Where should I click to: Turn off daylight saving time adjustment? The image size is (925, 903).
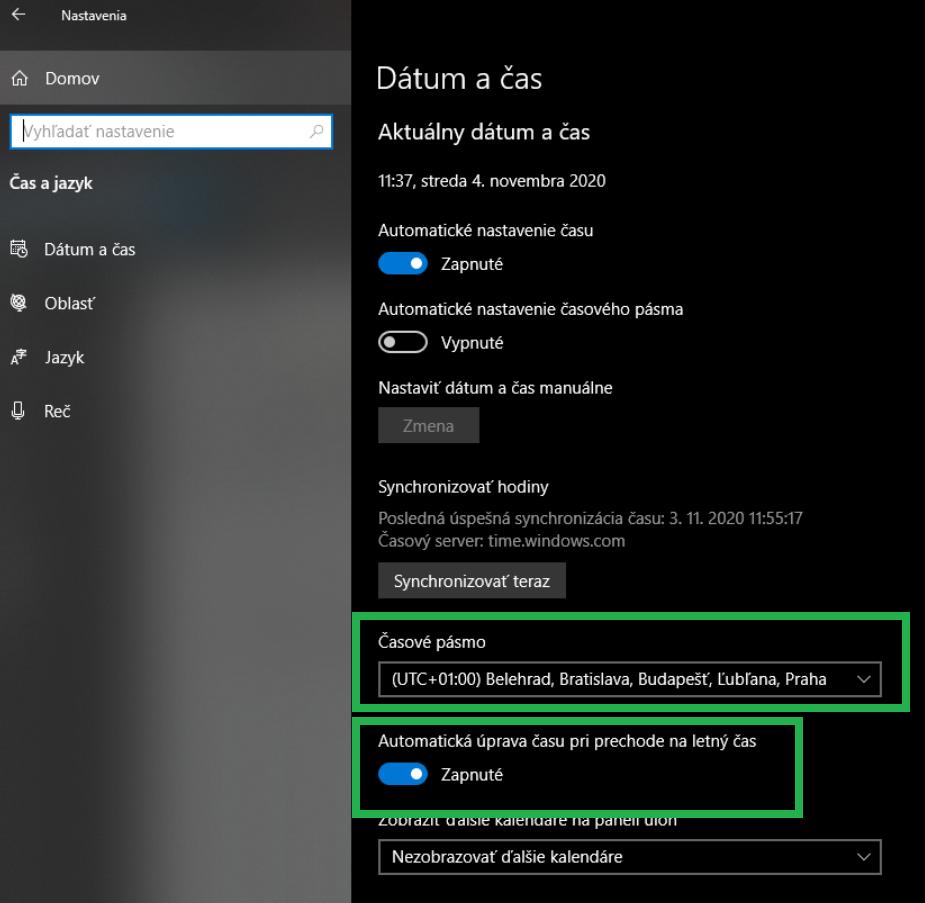click(401, 774)
